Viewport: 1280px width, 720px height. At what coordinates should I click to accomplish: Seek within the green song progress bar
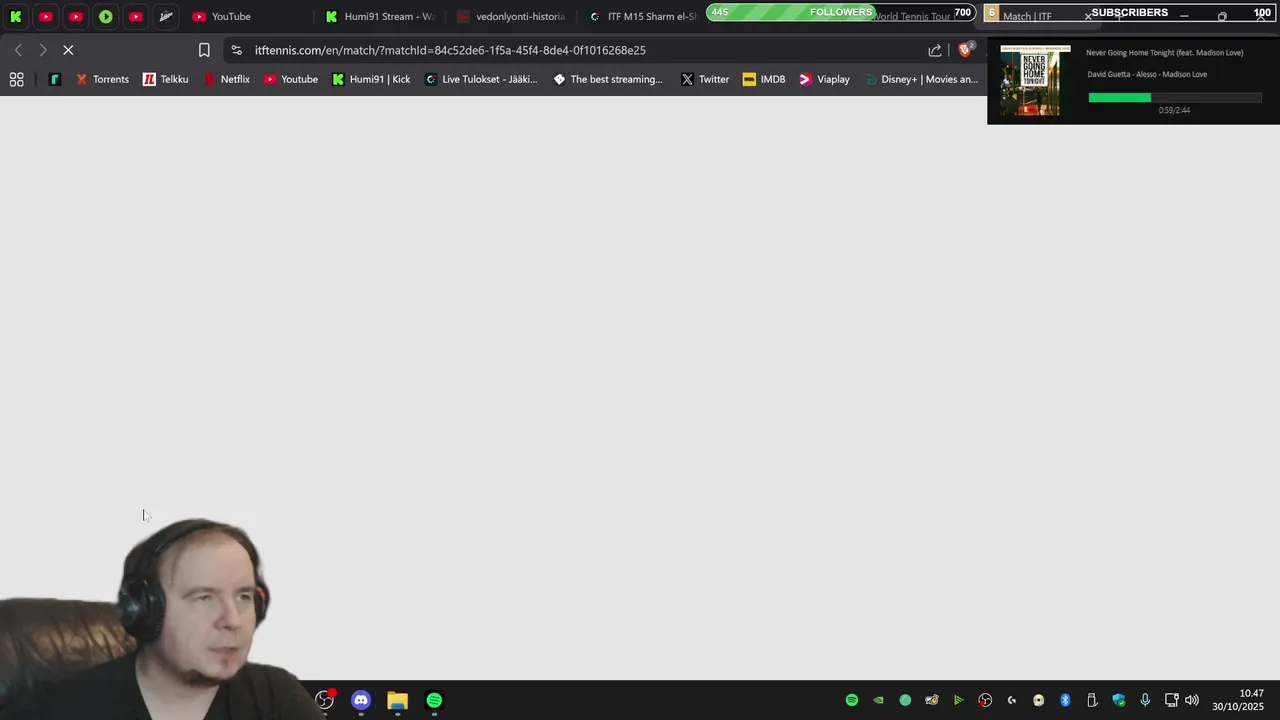point(1175,97)
